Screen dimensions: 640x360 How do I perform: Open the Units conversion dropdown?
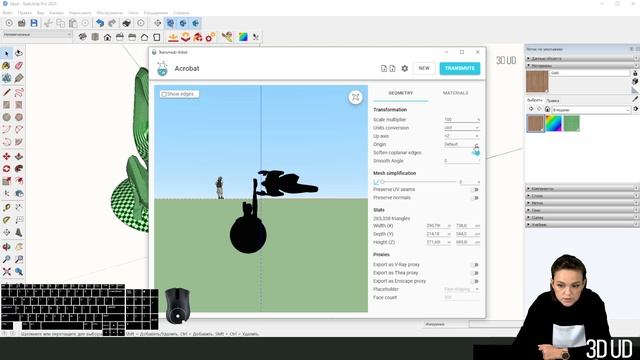462,128
